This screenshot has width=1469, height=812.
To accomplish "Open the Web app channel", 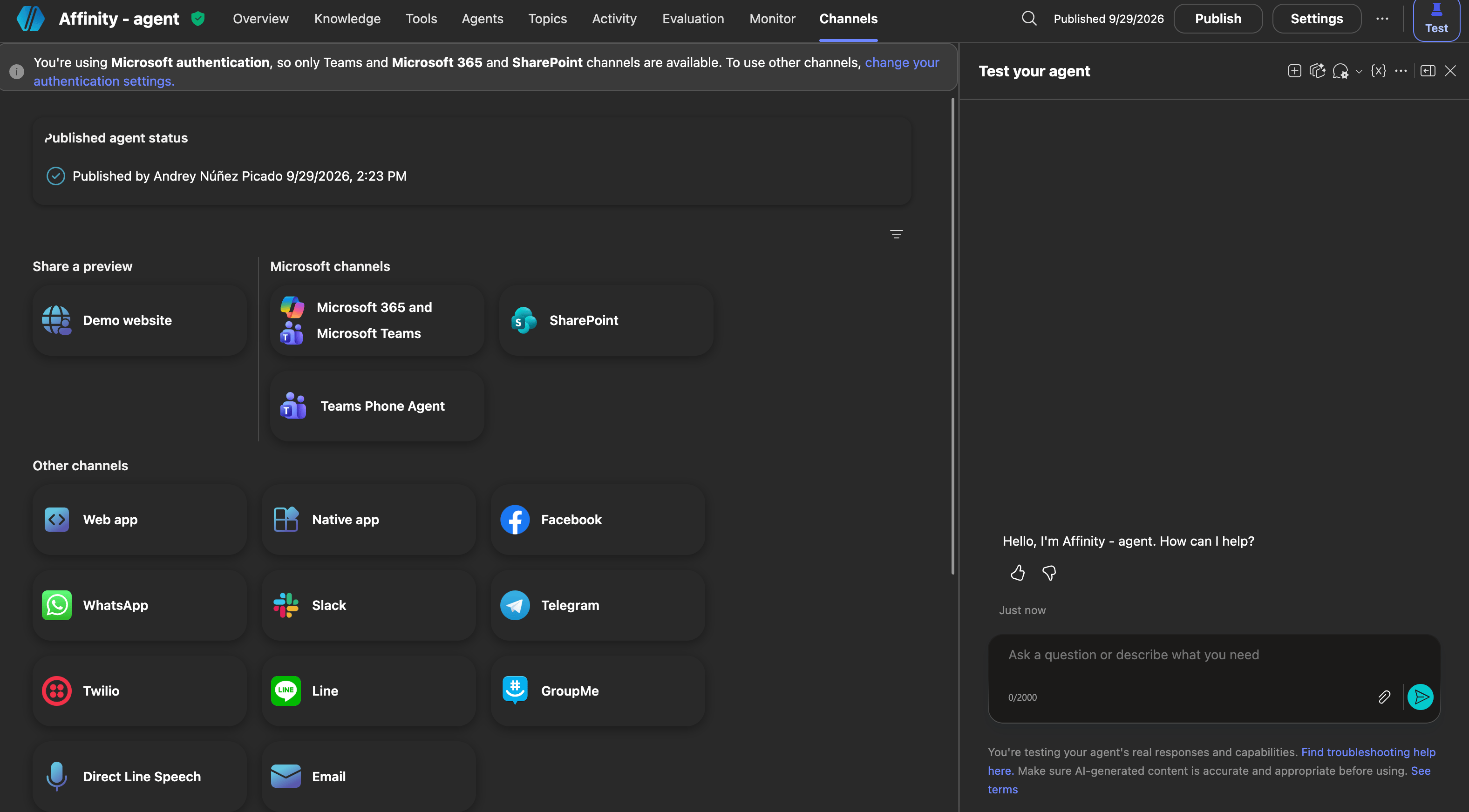I will coord(139,520).
